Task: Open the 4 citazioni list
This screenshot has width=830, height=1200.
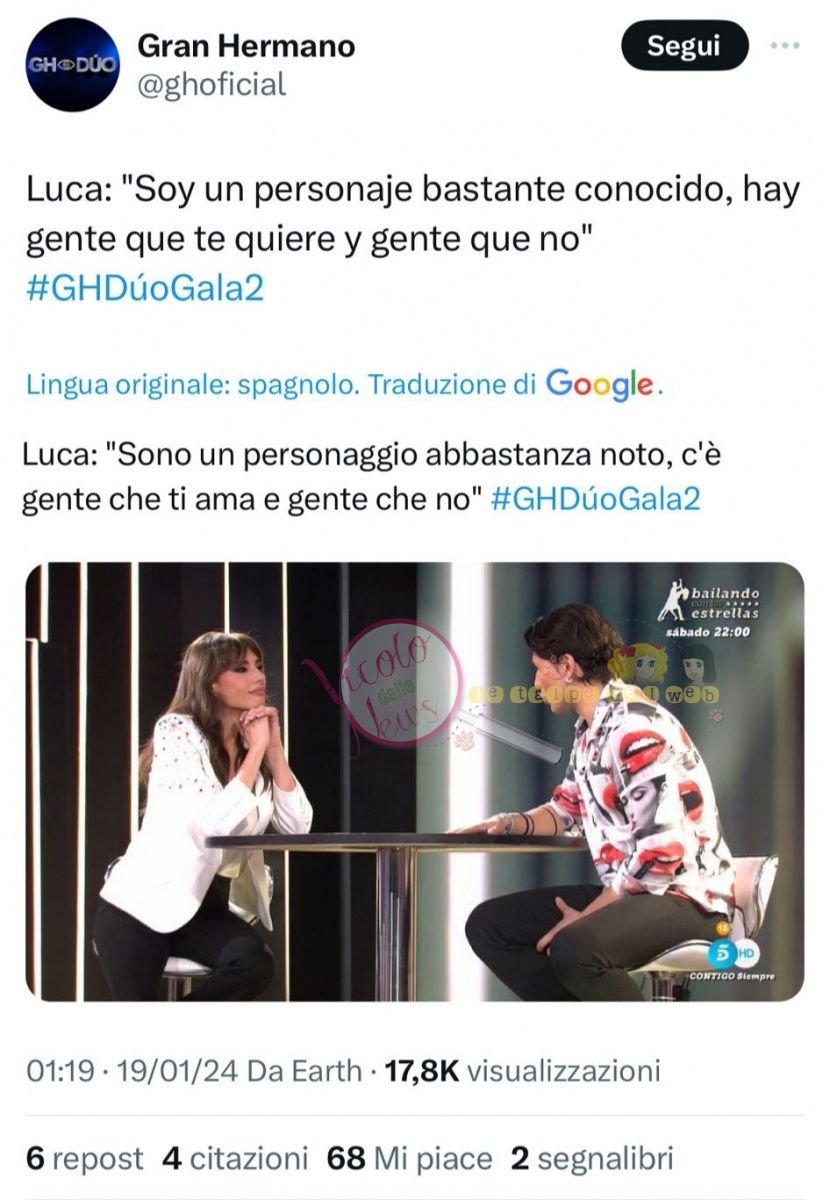Action: (x=235, y=1159)
